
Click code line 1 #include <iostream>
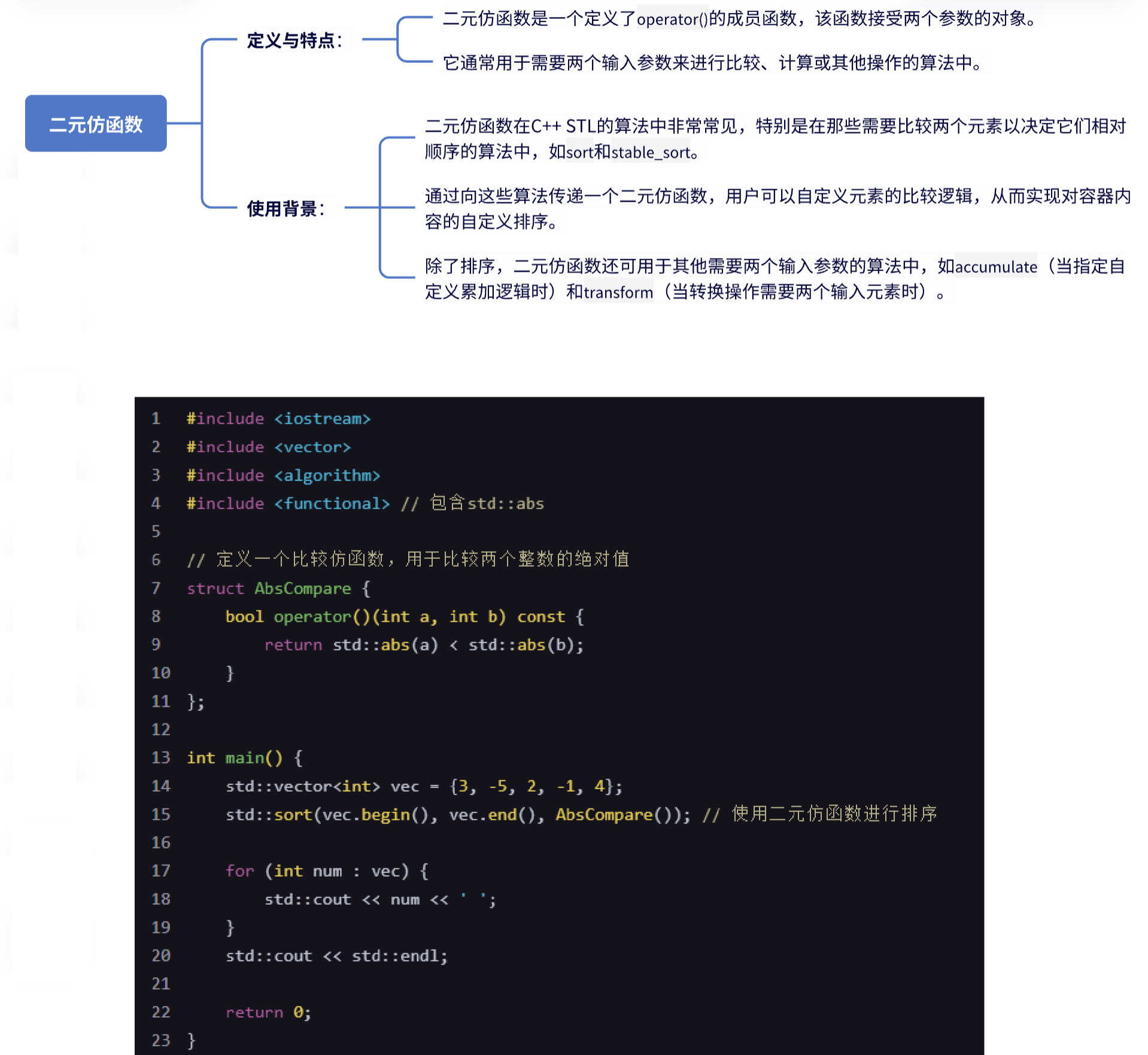coord(279,419)
